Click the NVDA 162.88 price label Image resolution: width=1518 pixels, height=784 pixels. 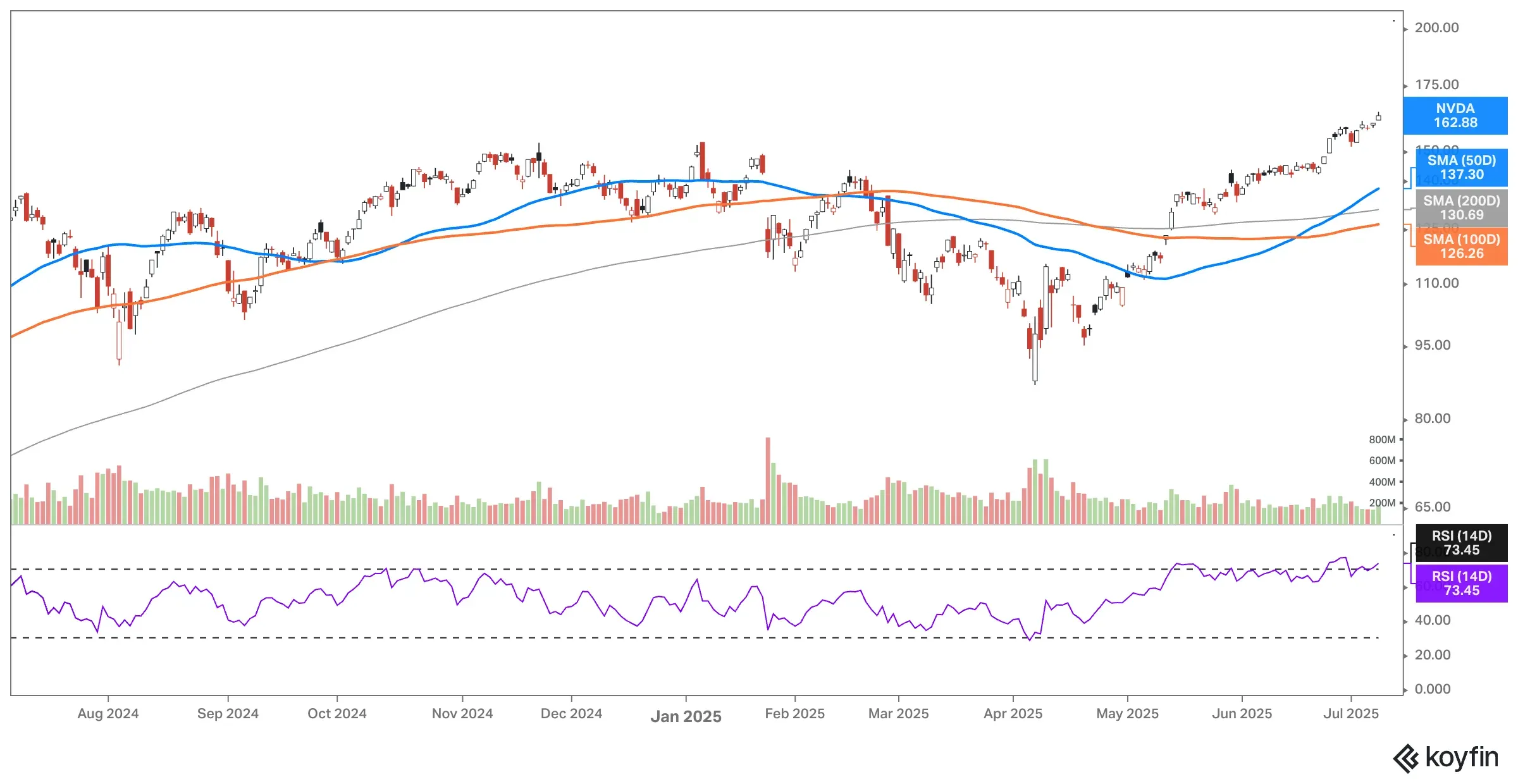pyautogui.click(x=1455, y=116)
